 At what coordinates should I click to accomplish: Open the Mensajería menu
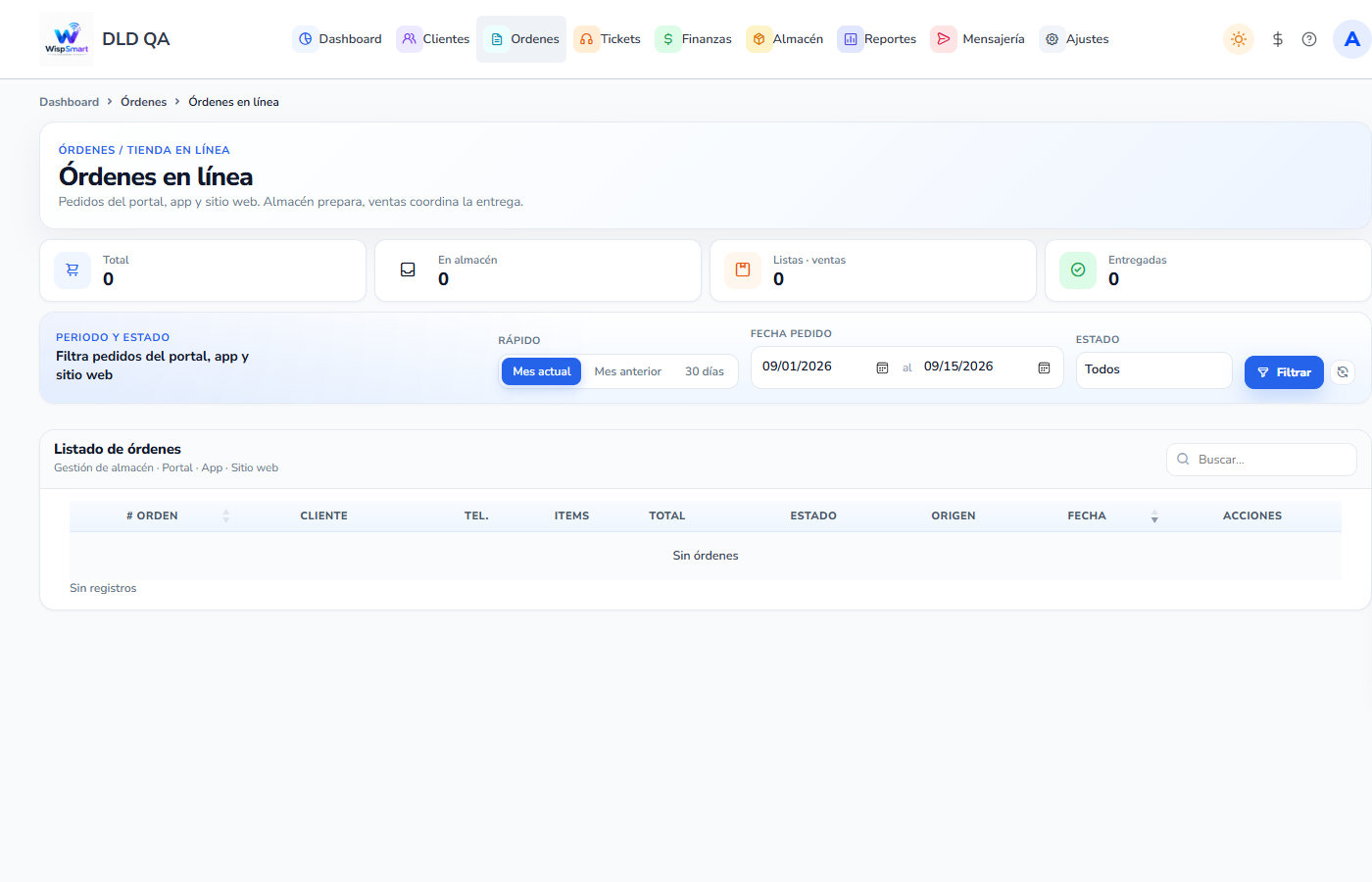pos(978,39)
